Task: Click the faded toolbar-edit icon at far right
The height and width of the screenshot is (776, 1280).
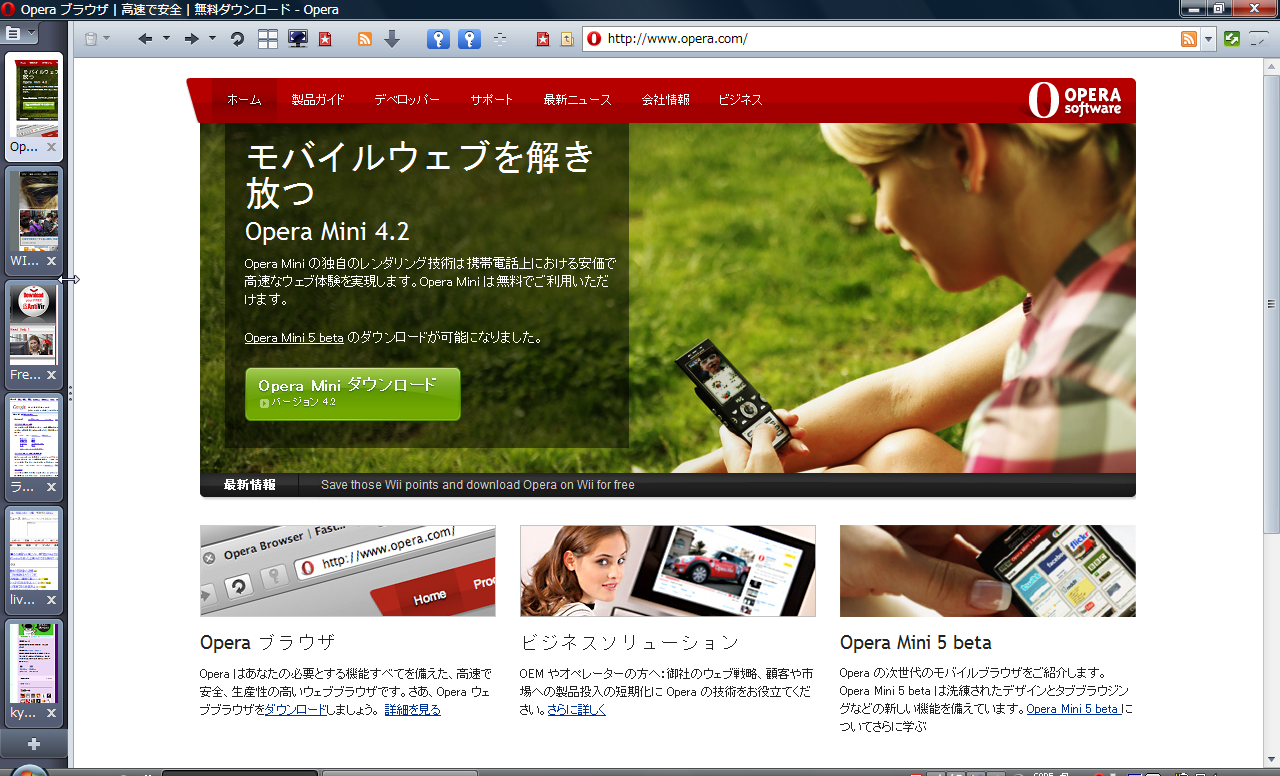Action: point(1260,39)
